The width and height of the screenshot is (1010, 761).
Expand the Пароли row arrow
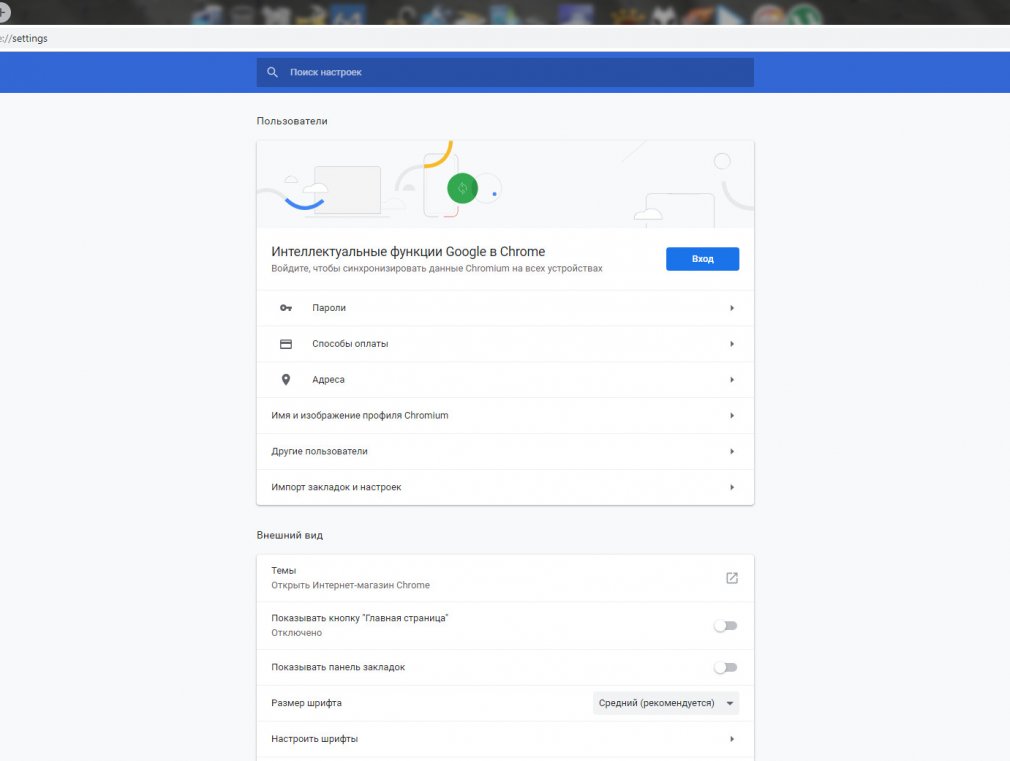click(x=732, y=308)
